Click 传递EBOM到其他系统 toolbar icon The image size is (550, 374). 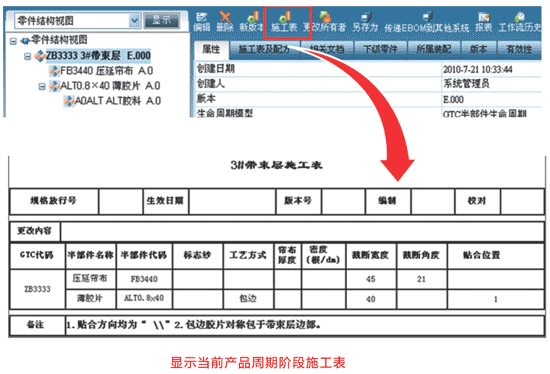click(427, 22)
